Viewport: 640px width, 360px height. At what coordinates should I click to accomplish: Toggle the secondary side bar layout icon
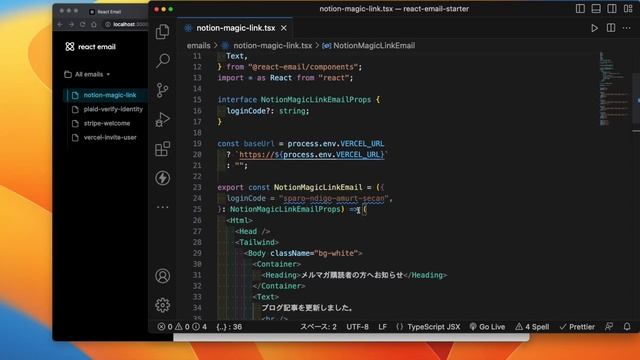[612, 9]
